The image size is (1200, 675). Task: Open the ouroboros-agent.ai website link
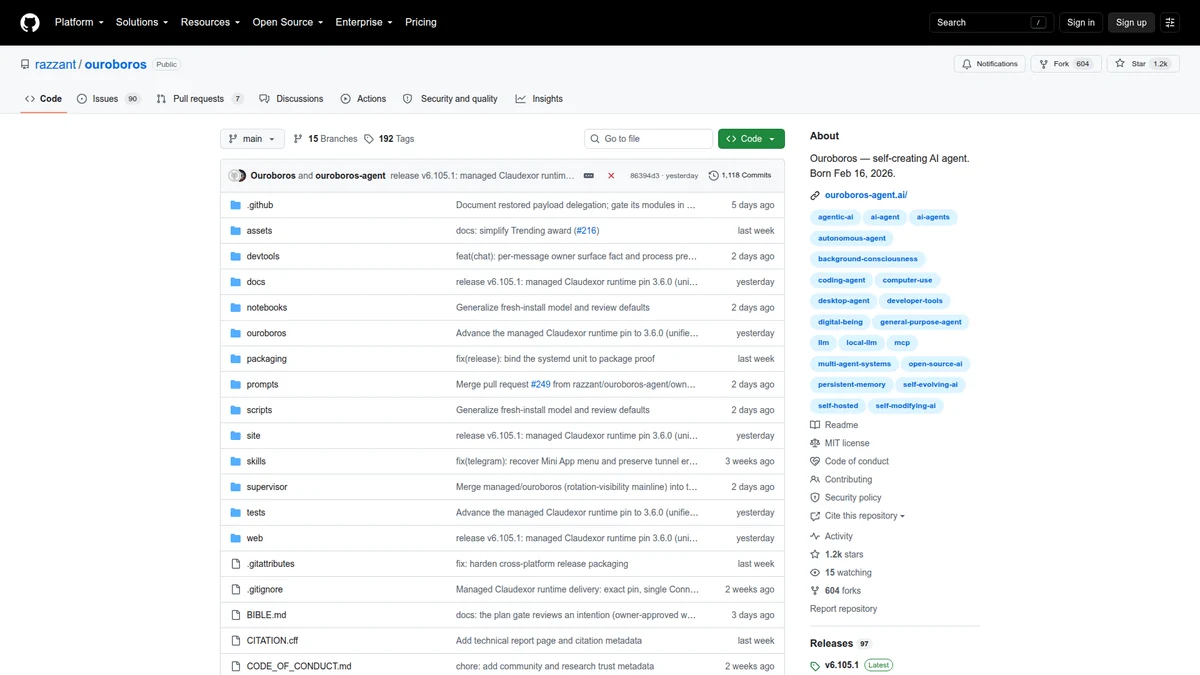tap(866, 195)
